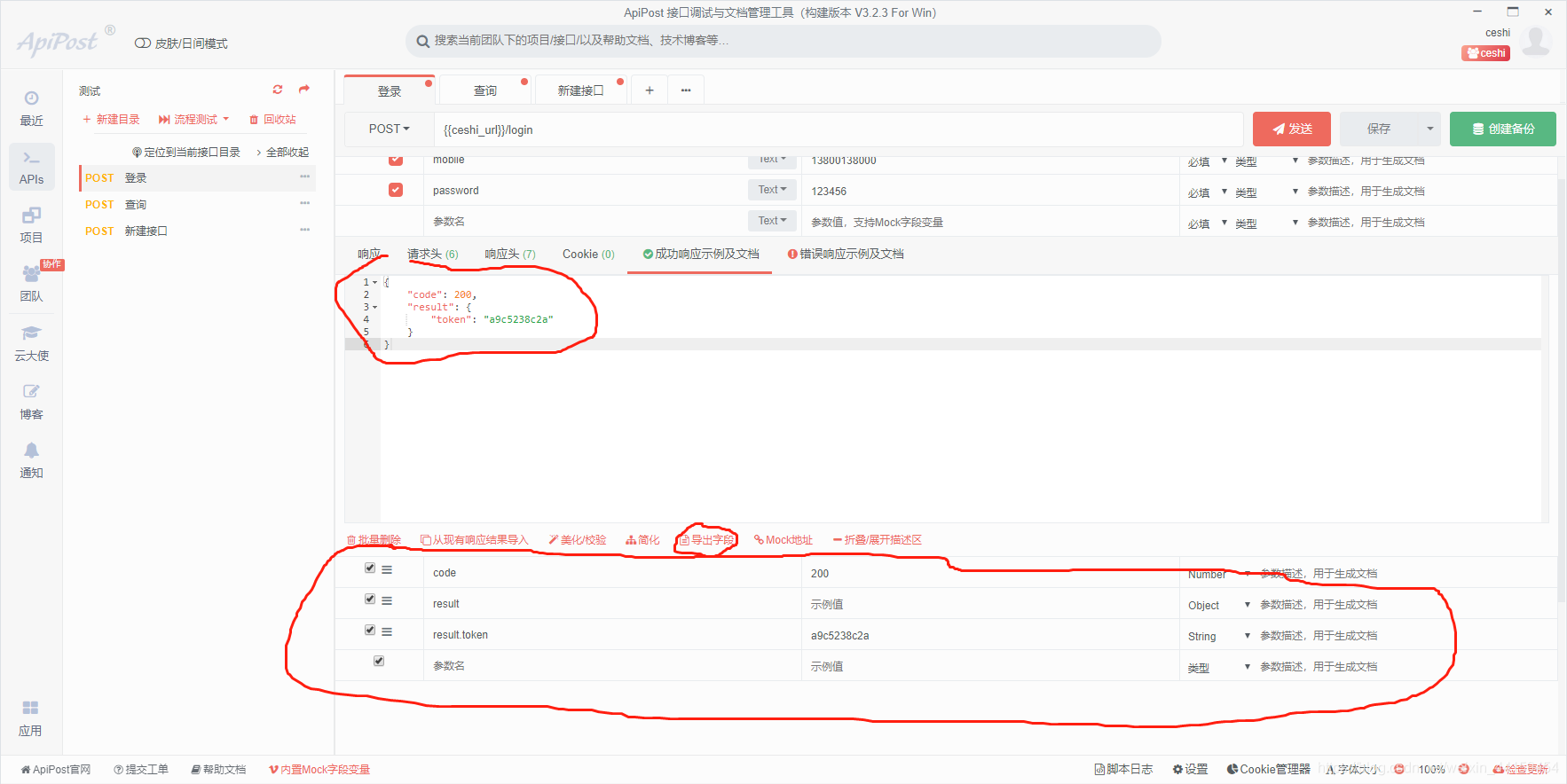Uncheck the result field checkbox
The width and height of the screenshot is (1567, 784).
click(370, 600)
